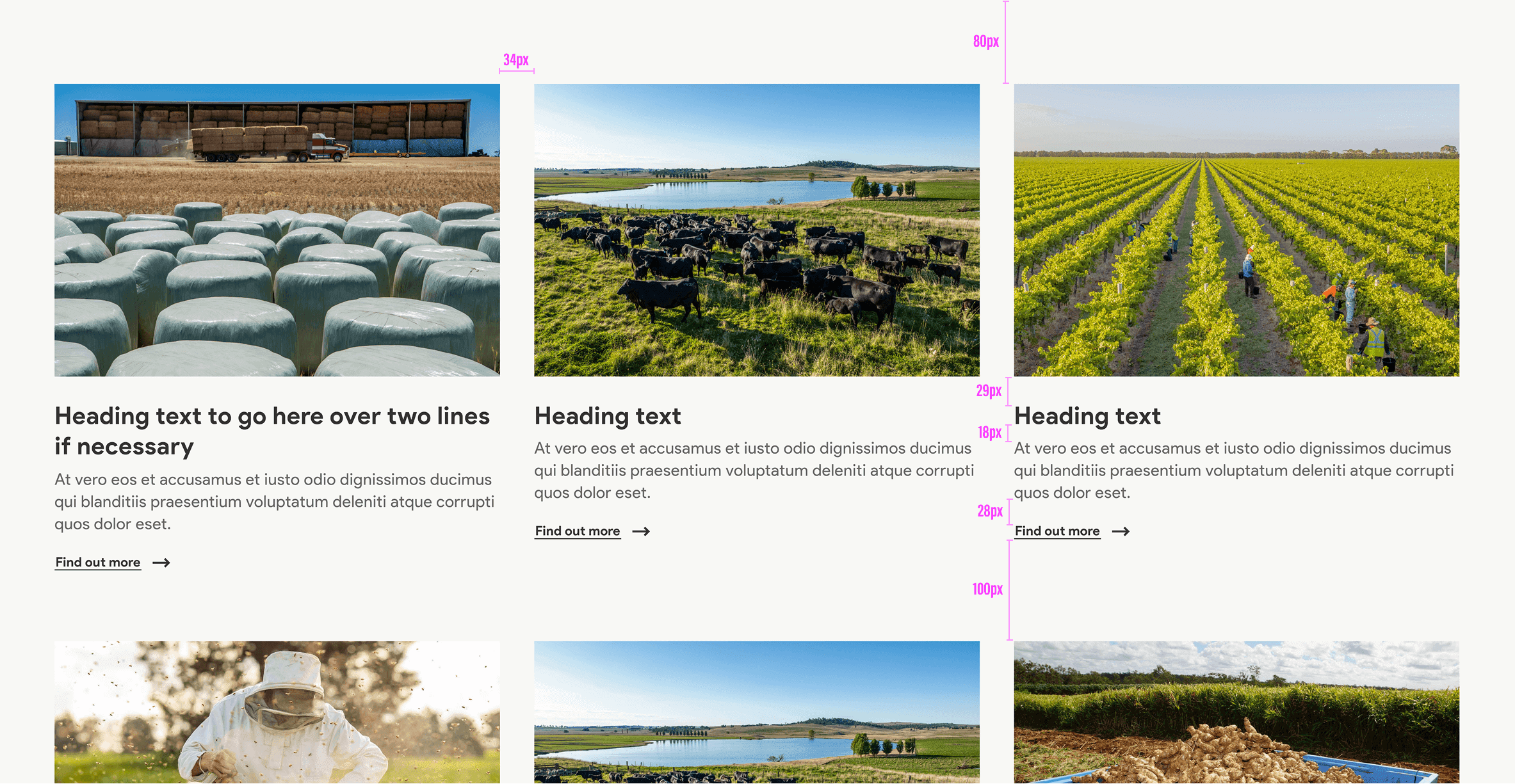
Task: Click the harvested ginger field photo
Action: point(1236,712)
